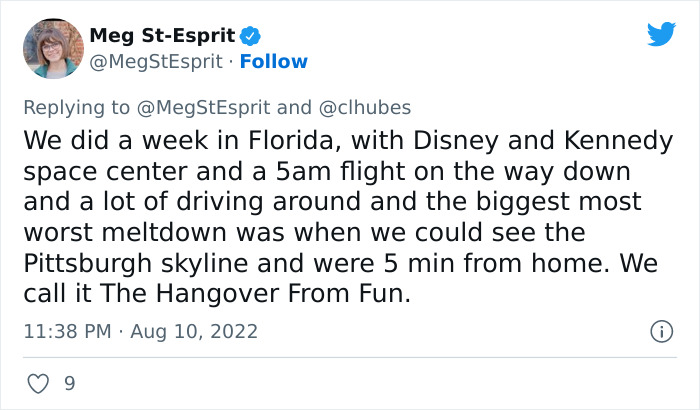This screenshot has width=700, height=410.
Task: Click the Twitter bird logo
Action: 661,35
